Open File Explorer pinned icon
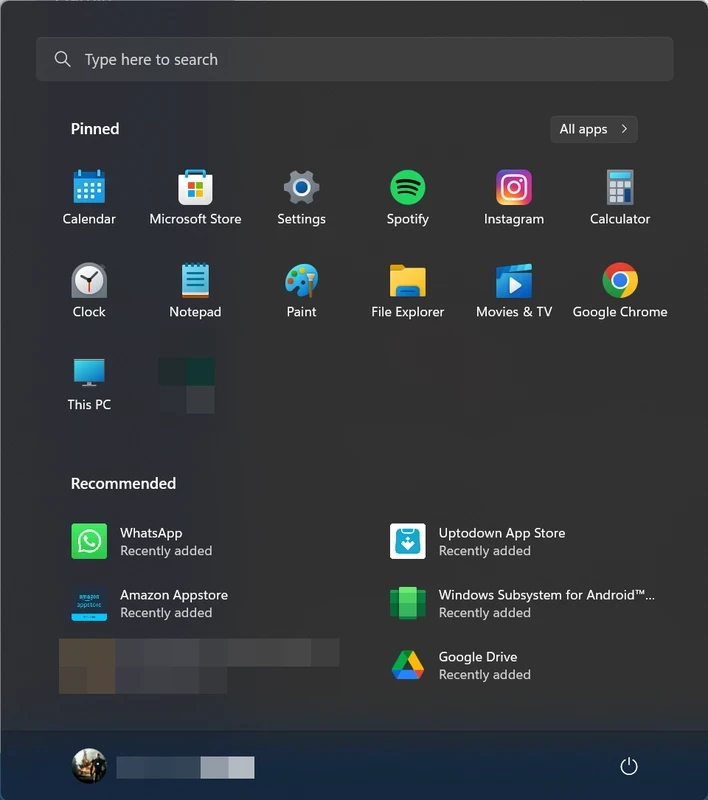 pyautogui.click(x=407, y=281)
